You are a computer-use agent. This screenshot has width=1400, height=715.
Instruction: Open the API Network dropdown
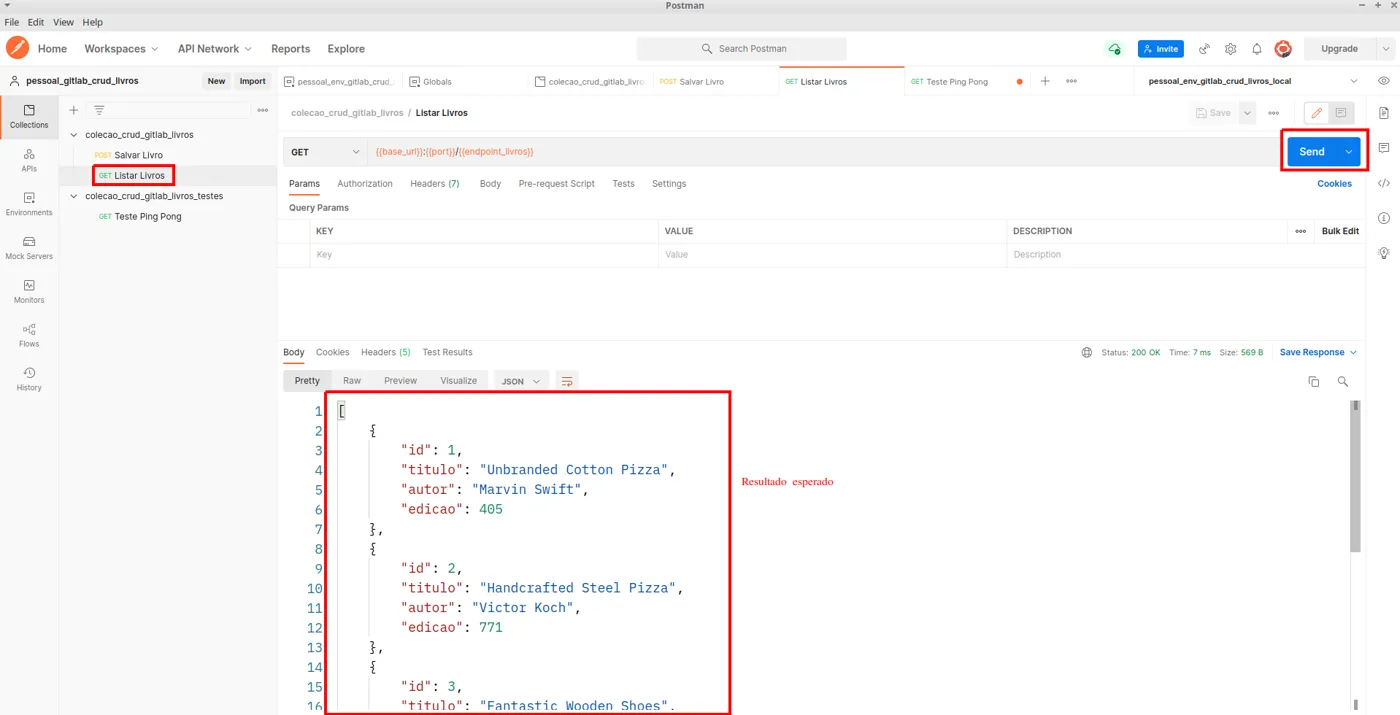pos(214,49)
